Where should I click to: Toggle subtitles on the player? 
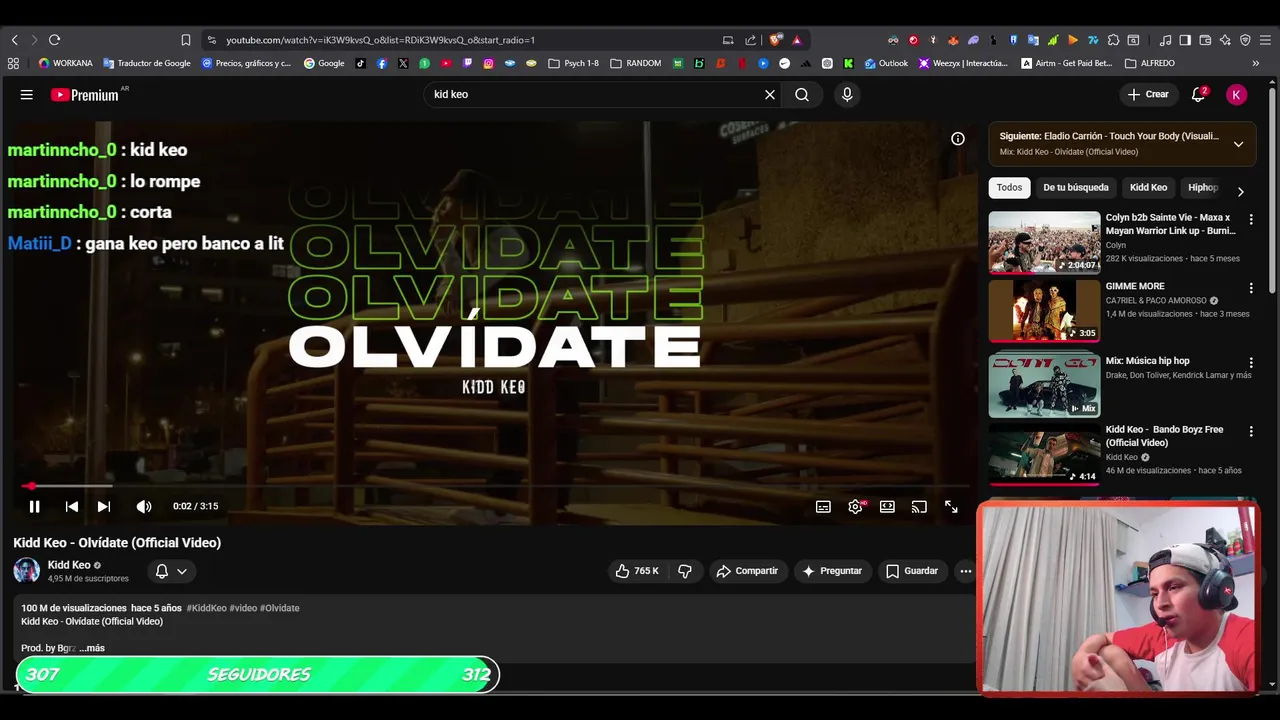tap(823, 507)
